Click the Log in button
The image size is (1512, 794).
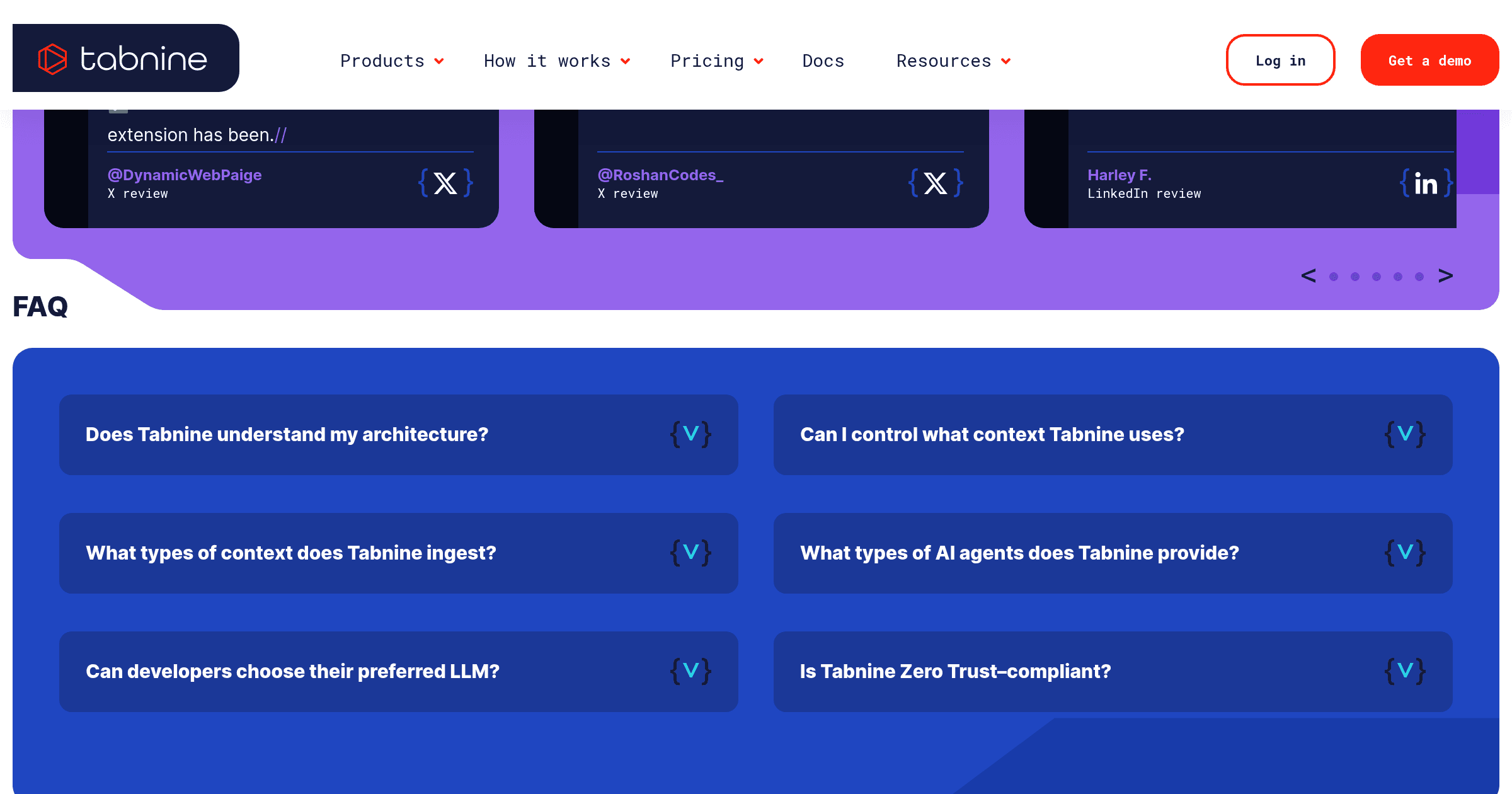pos(1280,60)
